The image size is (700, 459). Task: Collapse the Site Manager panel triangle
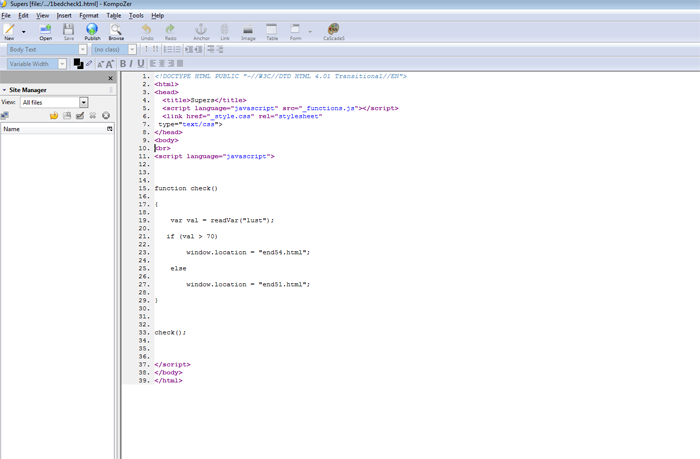tap(4, 90)
